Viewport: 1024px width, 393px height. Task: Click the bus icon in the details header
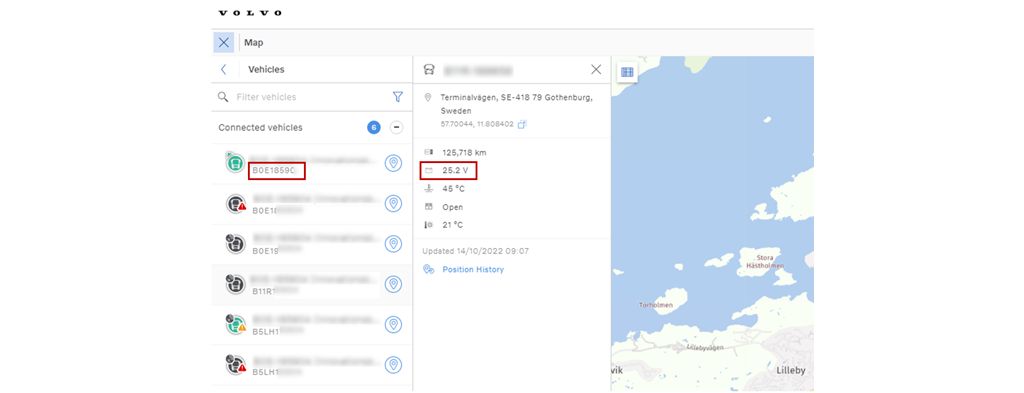[429, 70]
